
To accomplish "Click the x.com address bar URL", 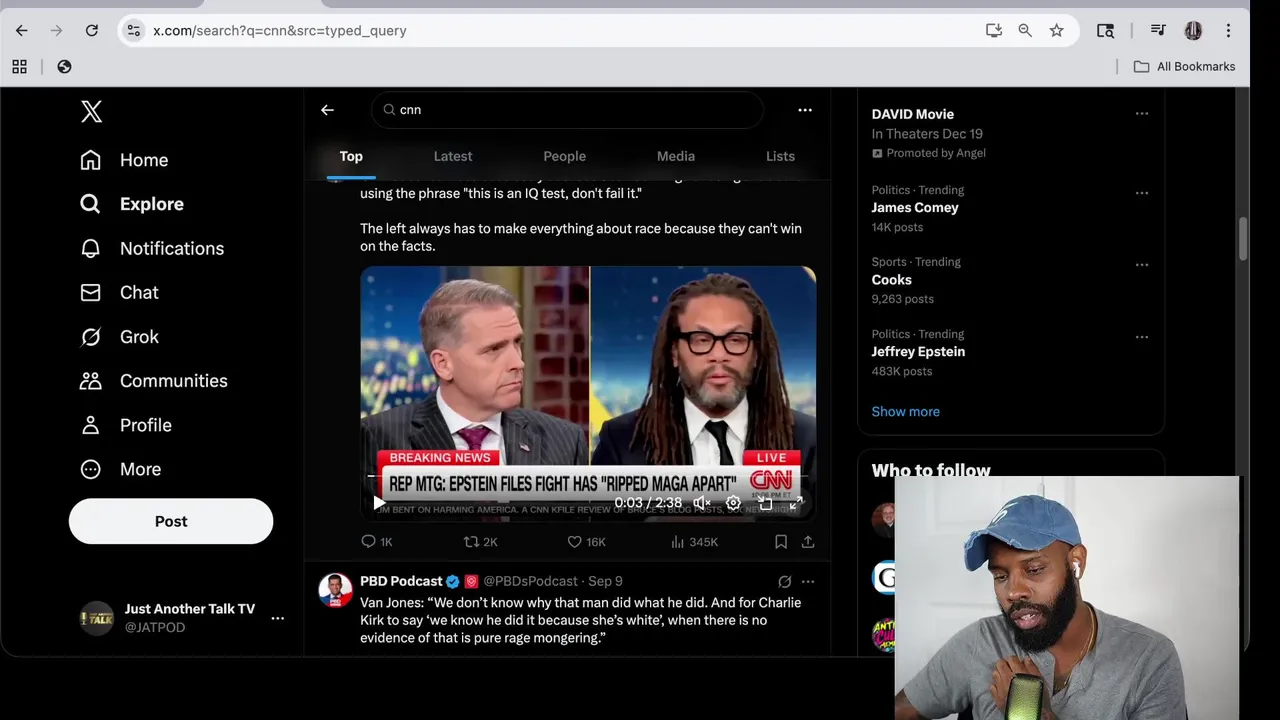I will (280, 31).
